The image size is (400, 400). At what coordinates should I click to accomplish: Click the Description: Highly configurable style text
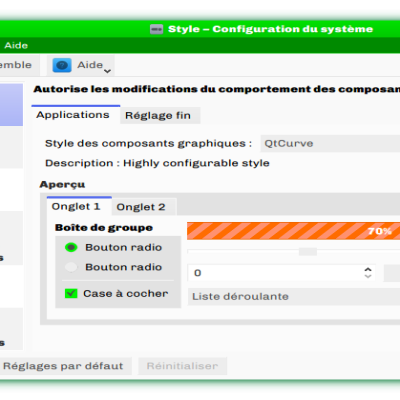pyautogui.click(x=157, y=163)
